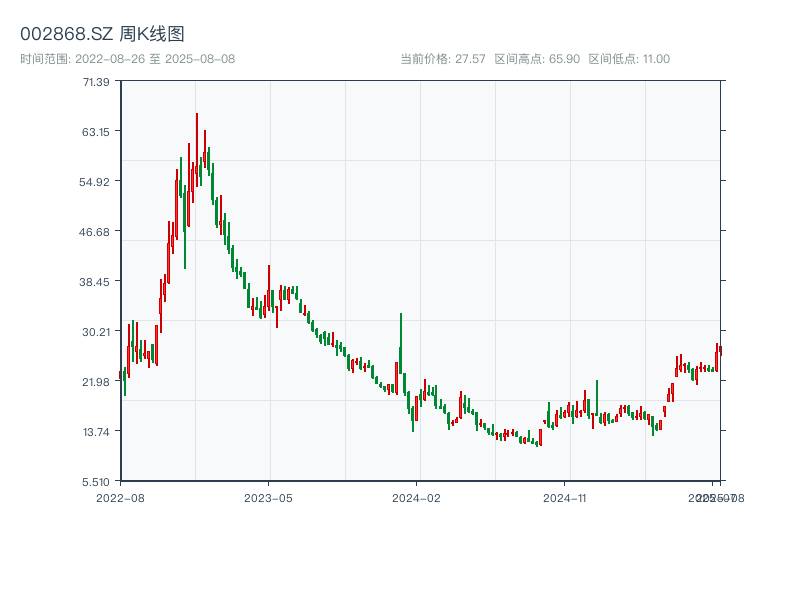
Task: Click y-axis label 21.98
Action: (96, 382)
